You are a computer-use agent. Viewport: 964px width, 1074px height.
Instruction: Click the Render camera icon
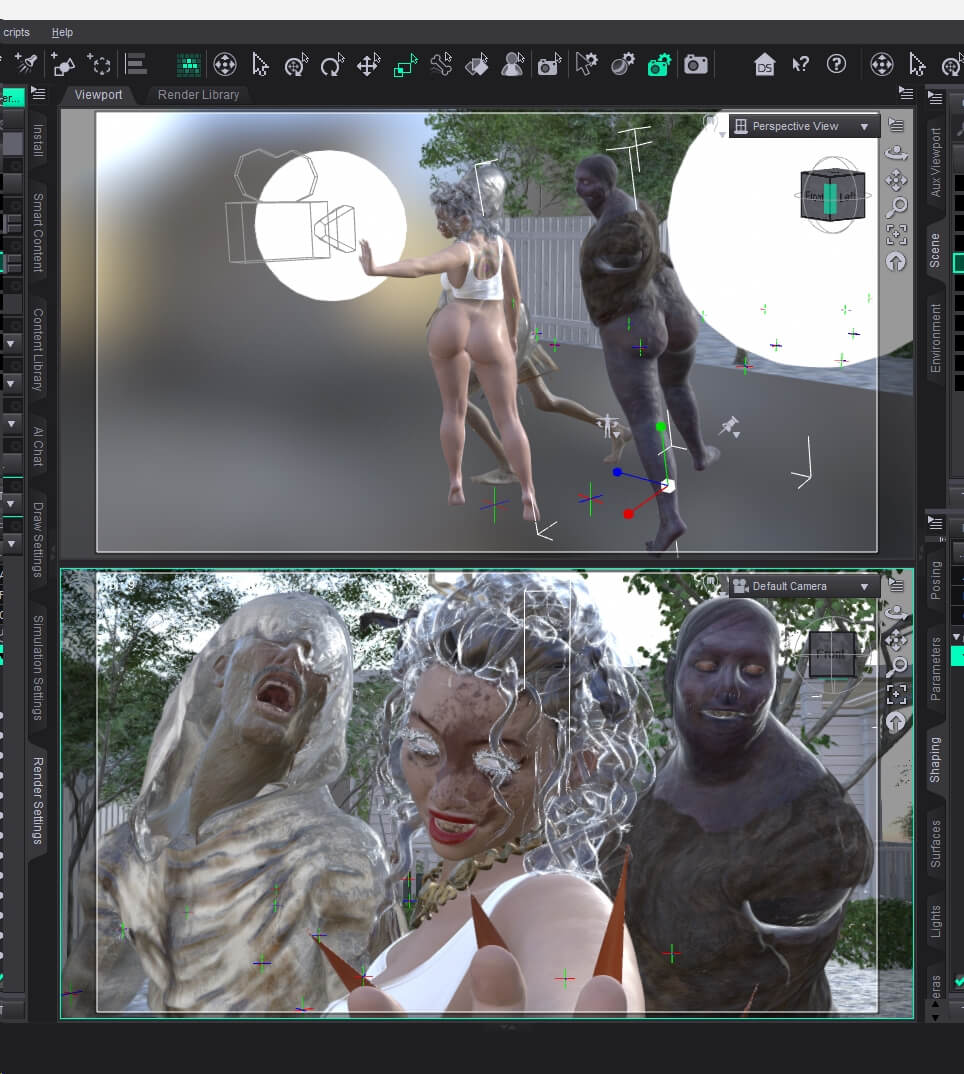pos(695,64)
